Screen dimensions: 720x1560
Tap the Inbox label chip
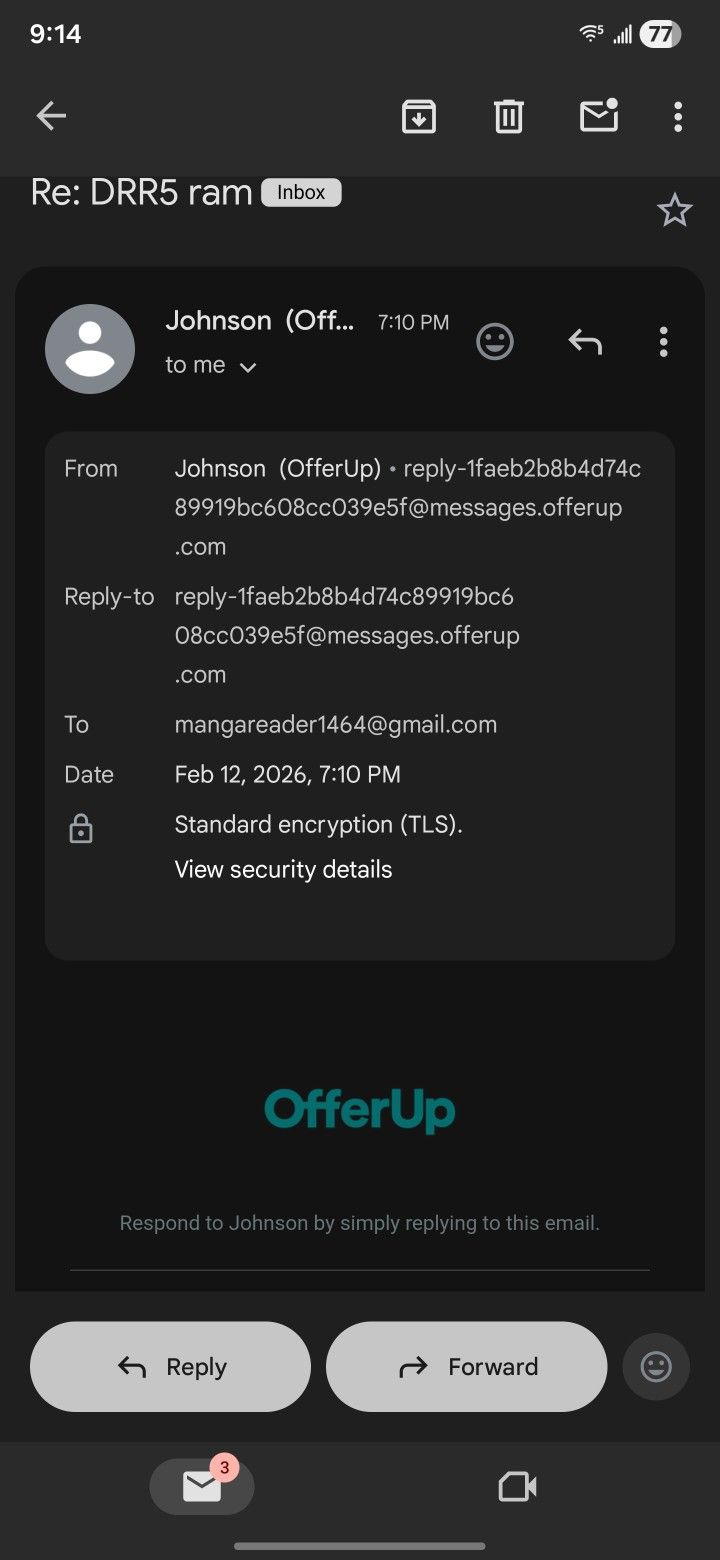301,192
